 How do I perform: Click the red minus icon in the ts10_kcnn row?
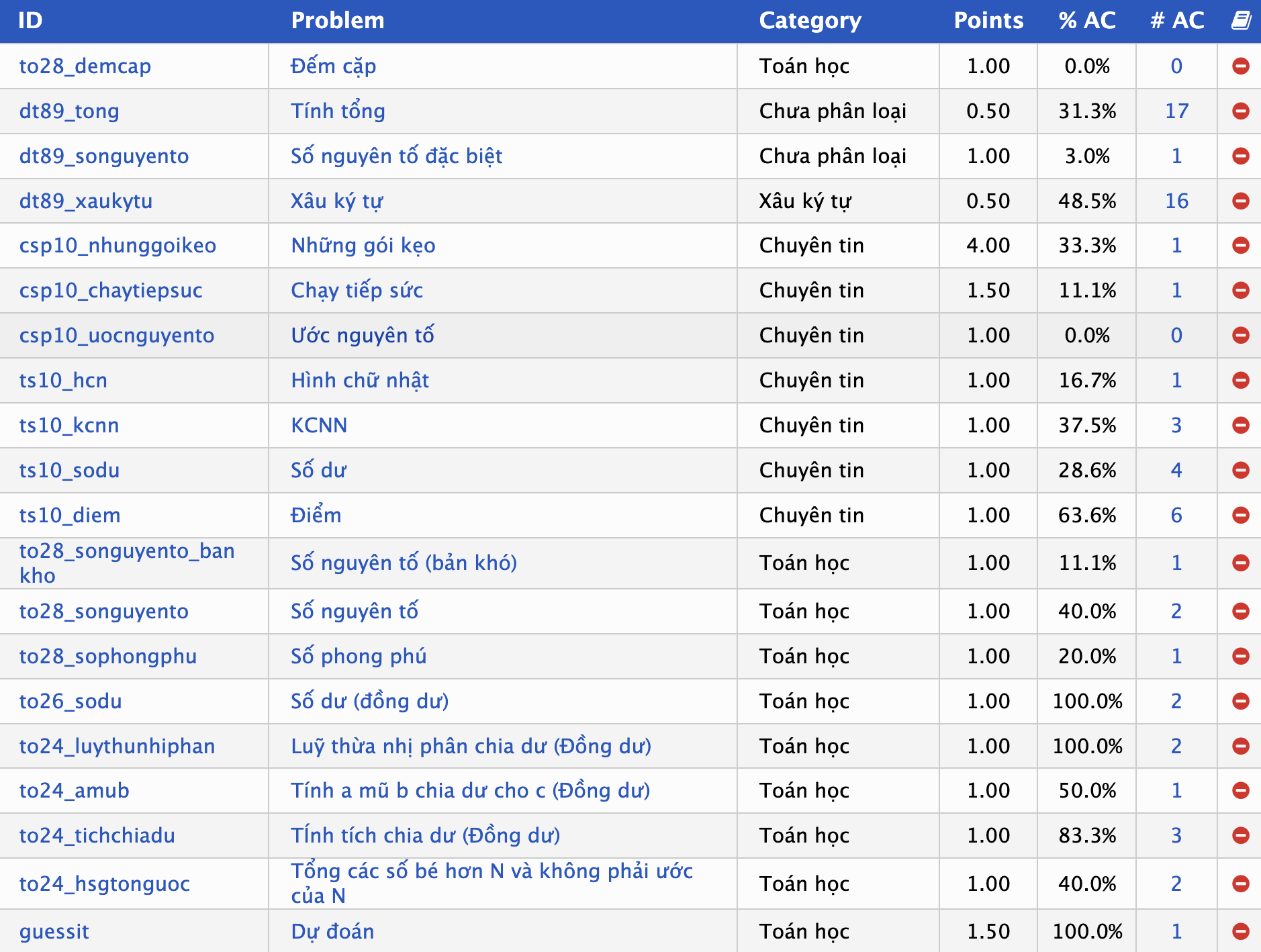pos(1240,425)
